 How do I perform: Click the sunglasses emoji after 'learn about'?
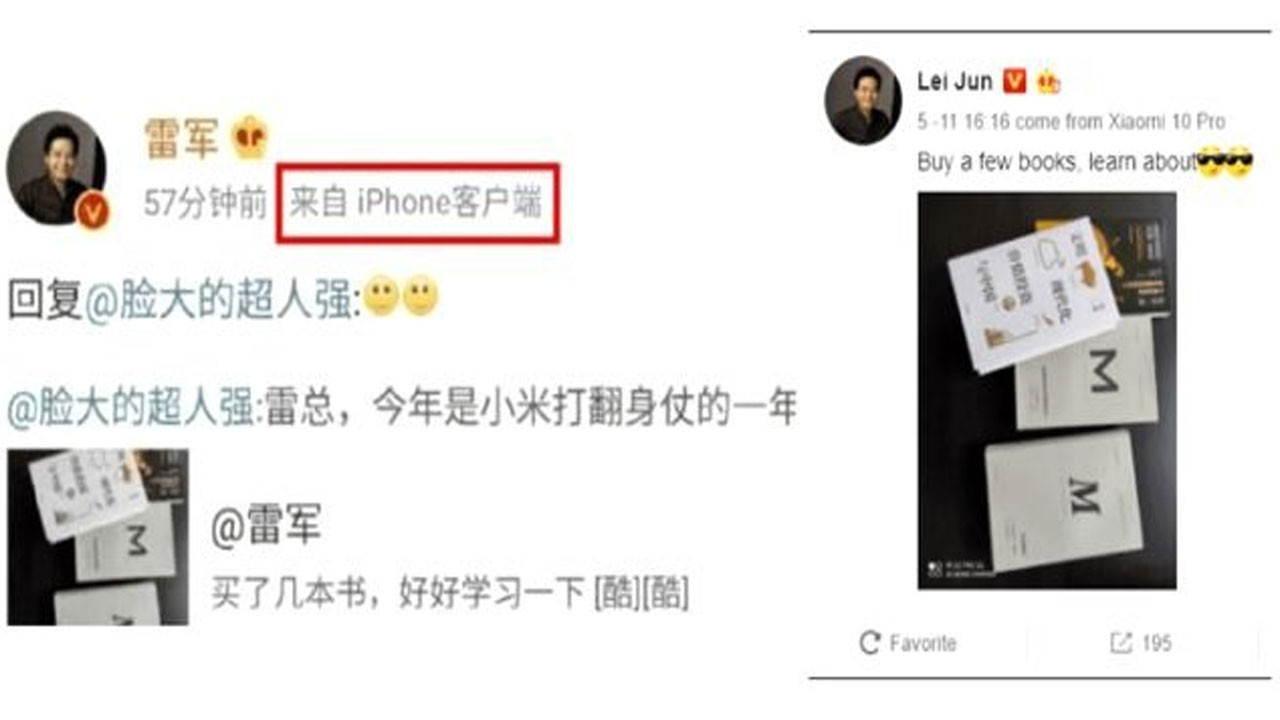click(1211, 161)
